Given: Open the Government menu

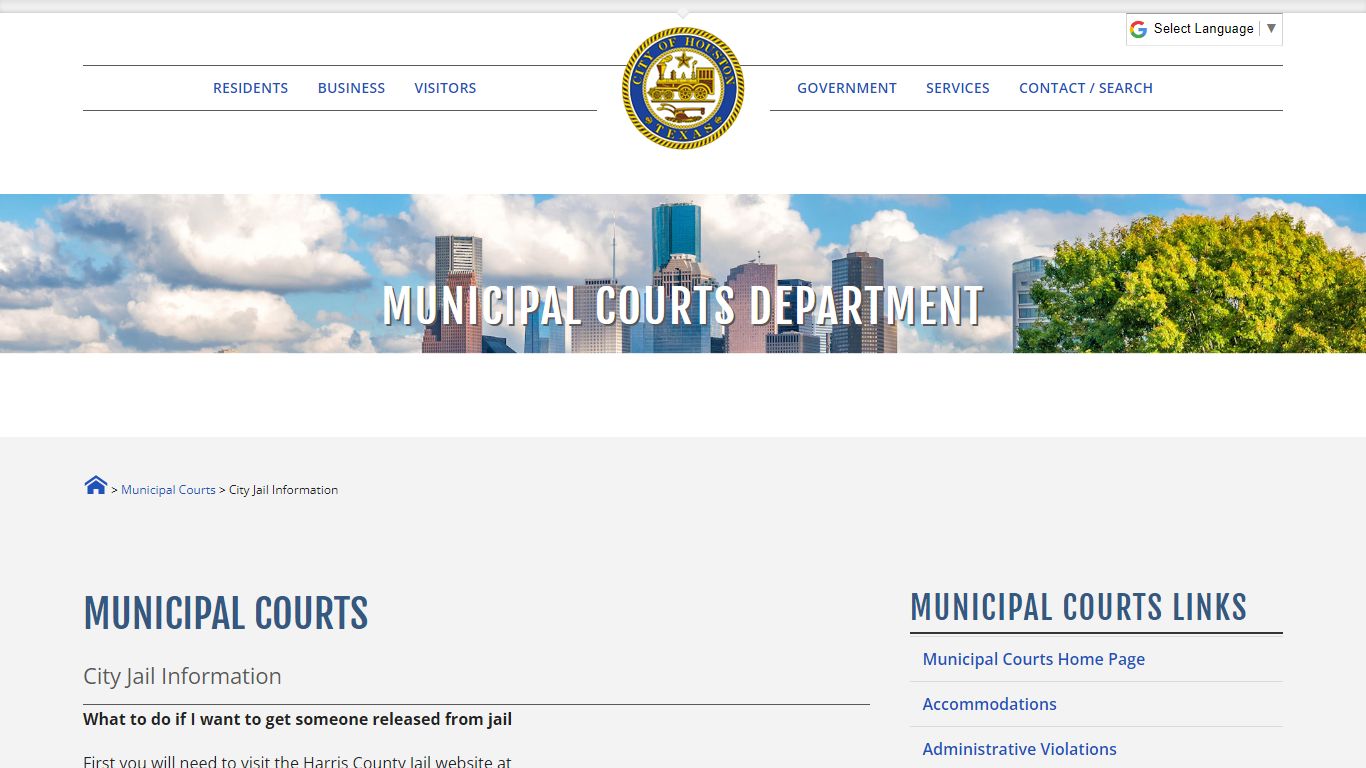Looking at the screenshot, I should [x=847, y=88].
